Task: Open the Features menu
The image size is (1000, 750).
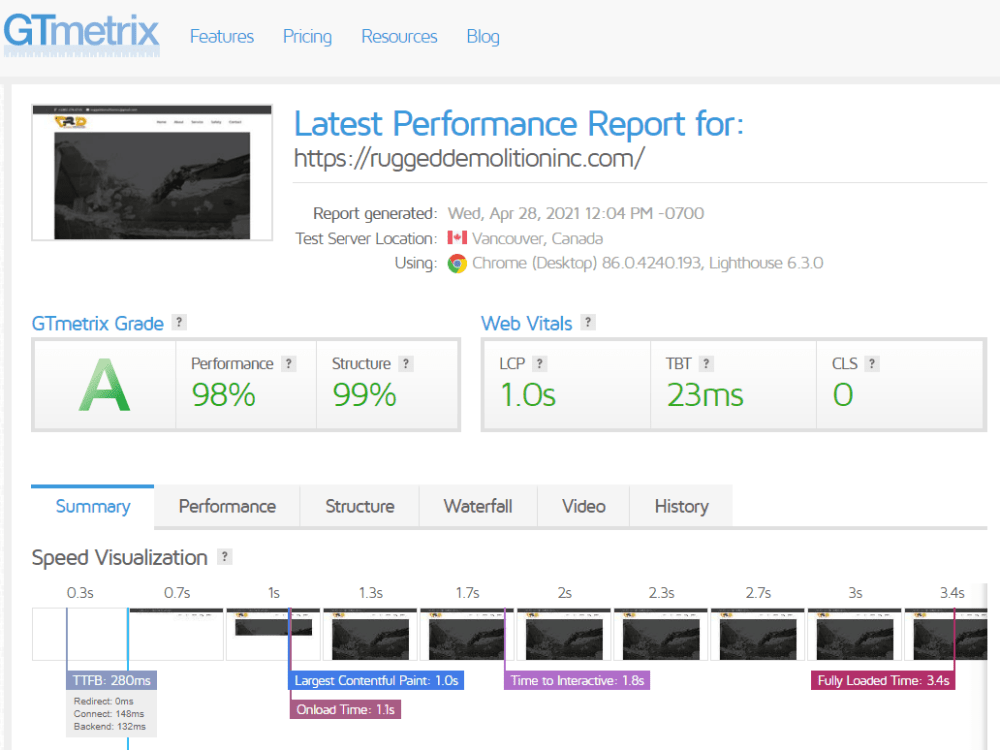Action: click(221, 36)
